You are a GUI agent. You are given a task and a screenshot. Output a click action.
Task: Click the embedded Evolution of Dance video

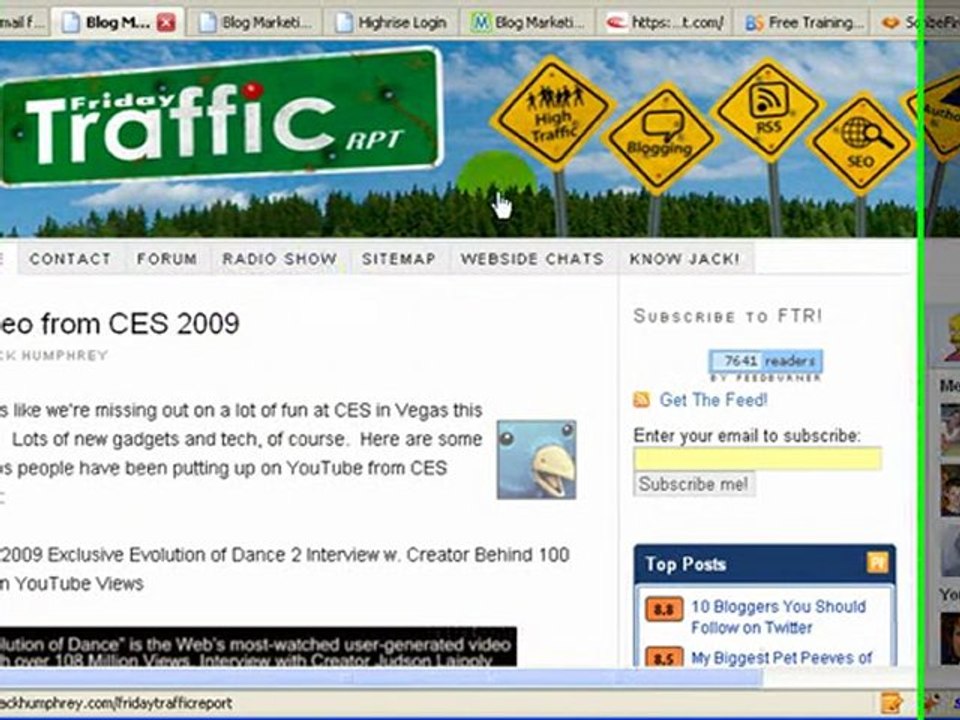click(258, 647)
